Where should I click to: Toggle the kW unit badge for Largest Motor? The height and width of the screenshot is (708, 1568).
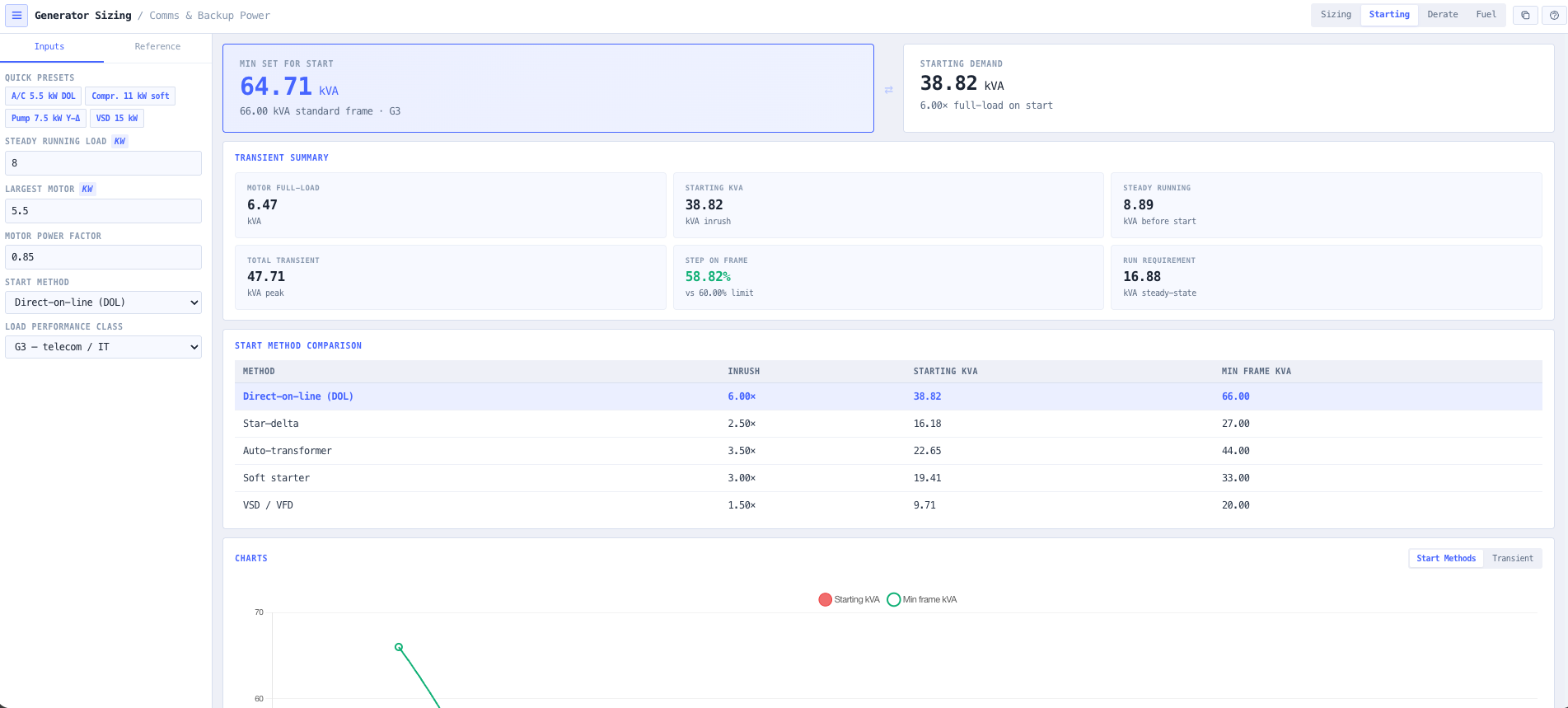tap(87, 190)
